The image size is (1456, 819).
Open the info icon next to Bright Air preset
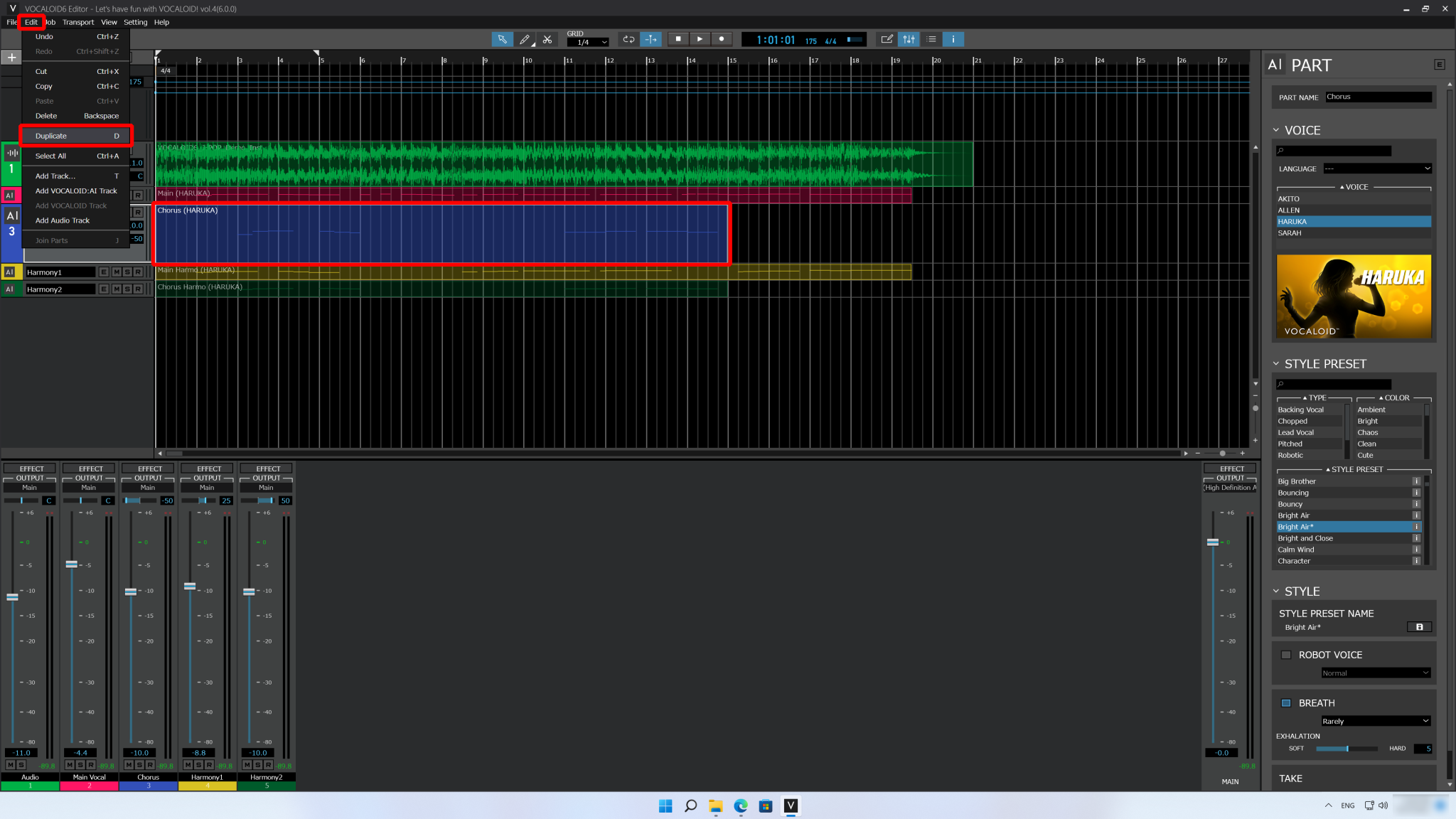[x=1415, y=515]
